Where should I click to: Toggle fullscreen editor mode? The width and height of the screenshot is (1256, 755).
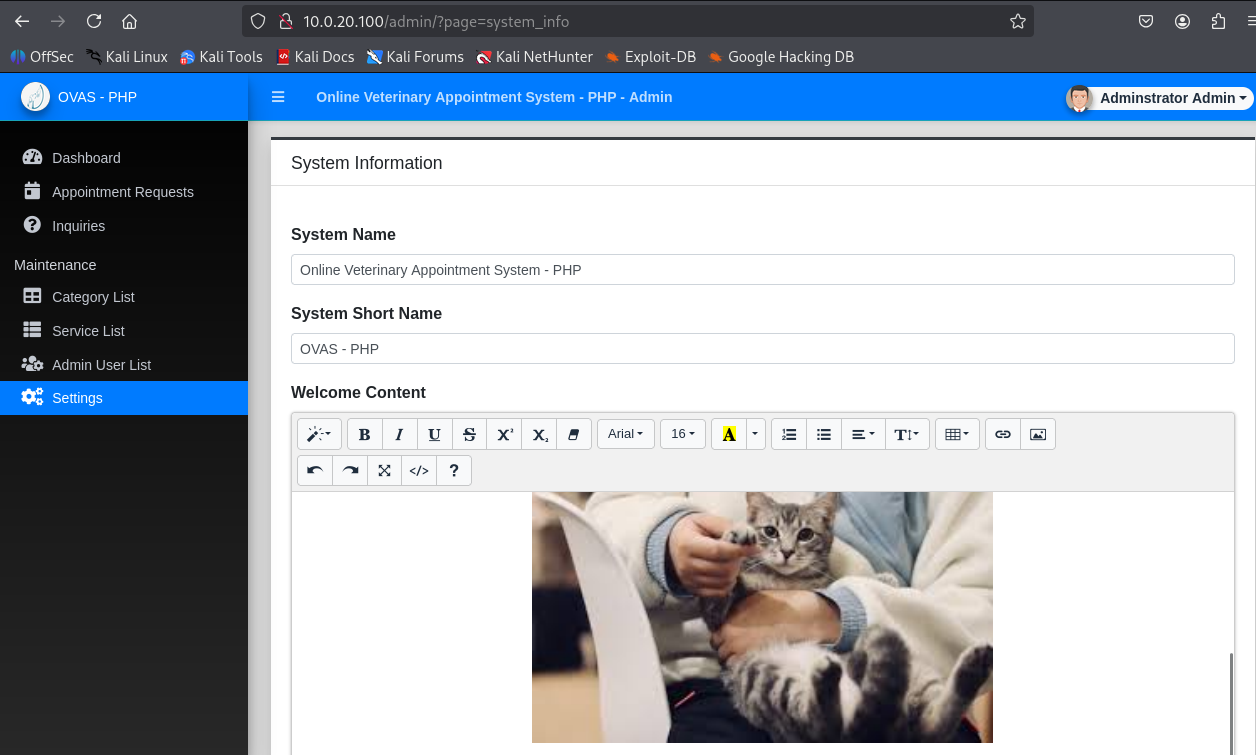tap(384, 470)
